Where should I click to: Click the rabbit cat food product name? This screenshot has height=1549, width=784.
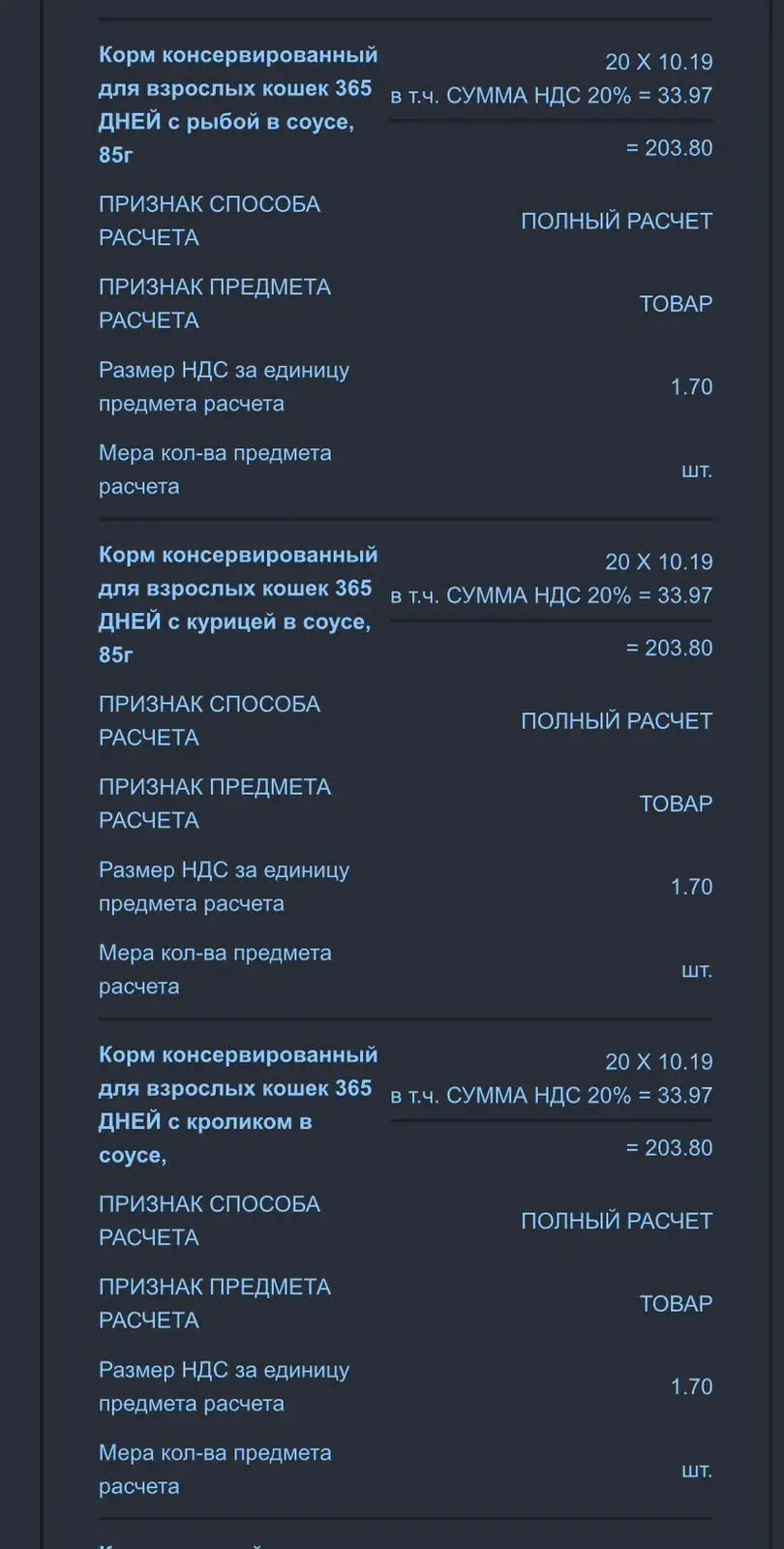[237, 1105]
